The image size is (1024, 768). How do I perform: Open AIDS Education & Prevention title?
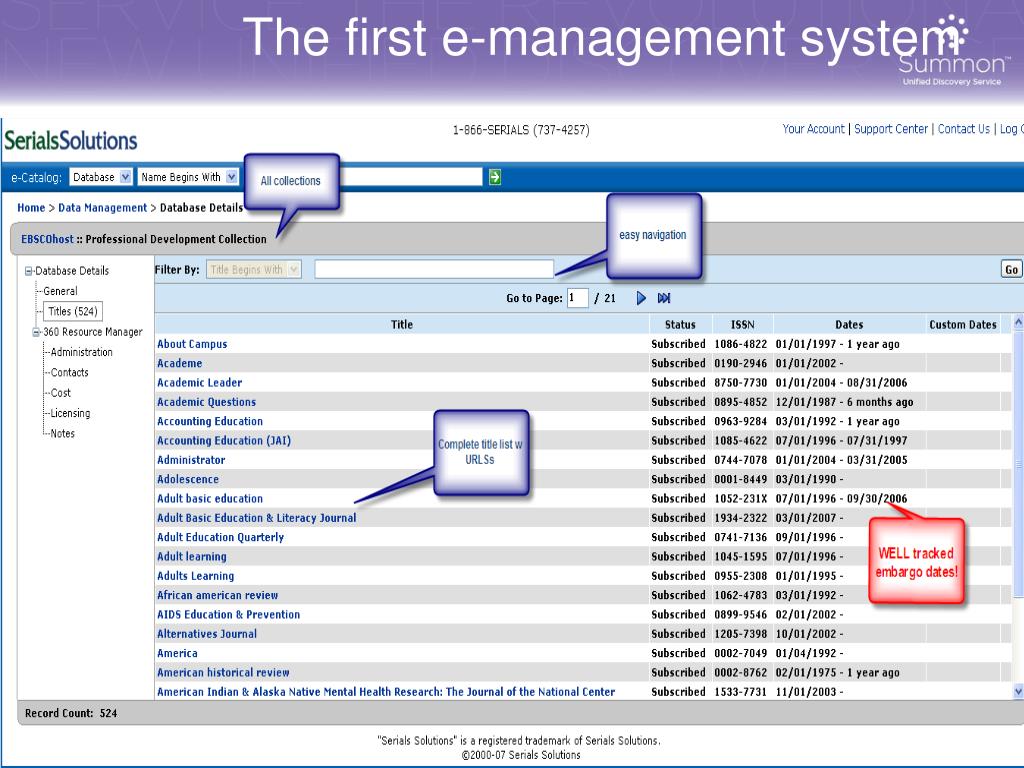(229, 615)
